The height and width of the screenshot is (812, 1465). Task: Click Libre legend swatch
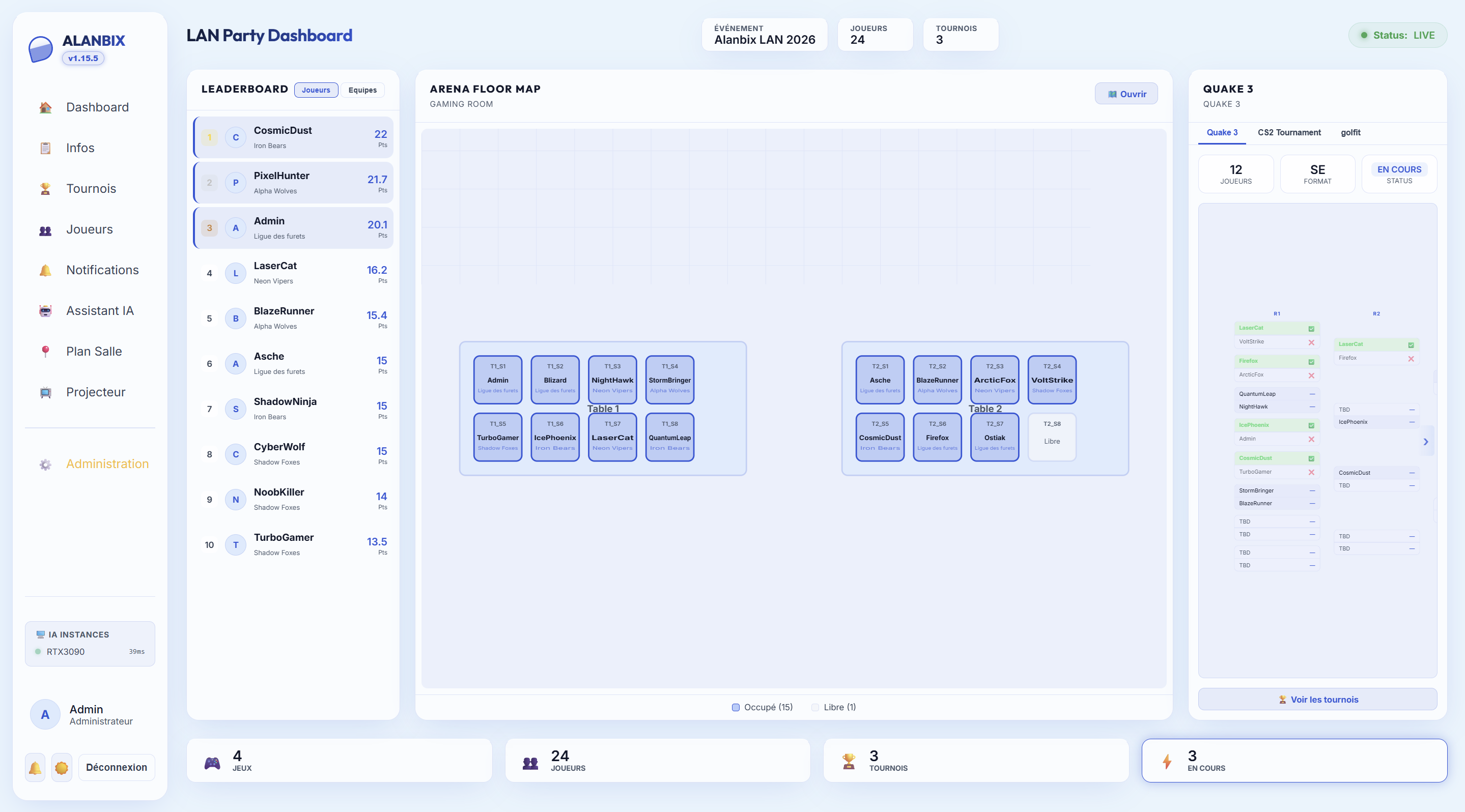(815, 707)
